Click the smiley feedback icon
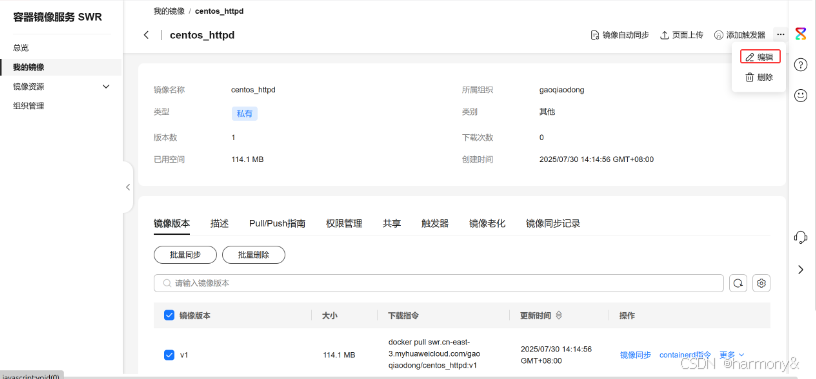The height and width of the screenshot is (379, 816). pyautogui.click(x=800, y=95)
